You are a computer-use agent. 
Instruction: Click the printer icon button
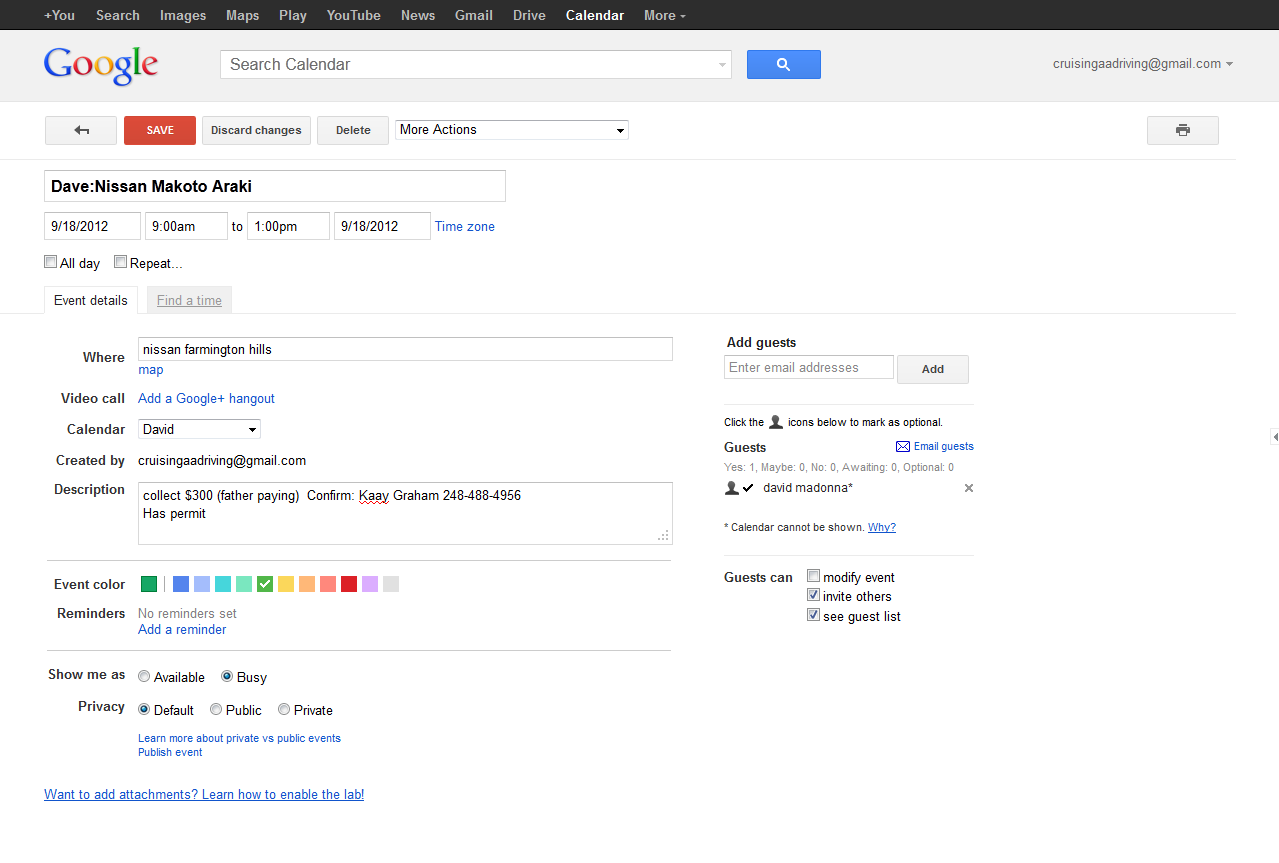pos(1182,130)
